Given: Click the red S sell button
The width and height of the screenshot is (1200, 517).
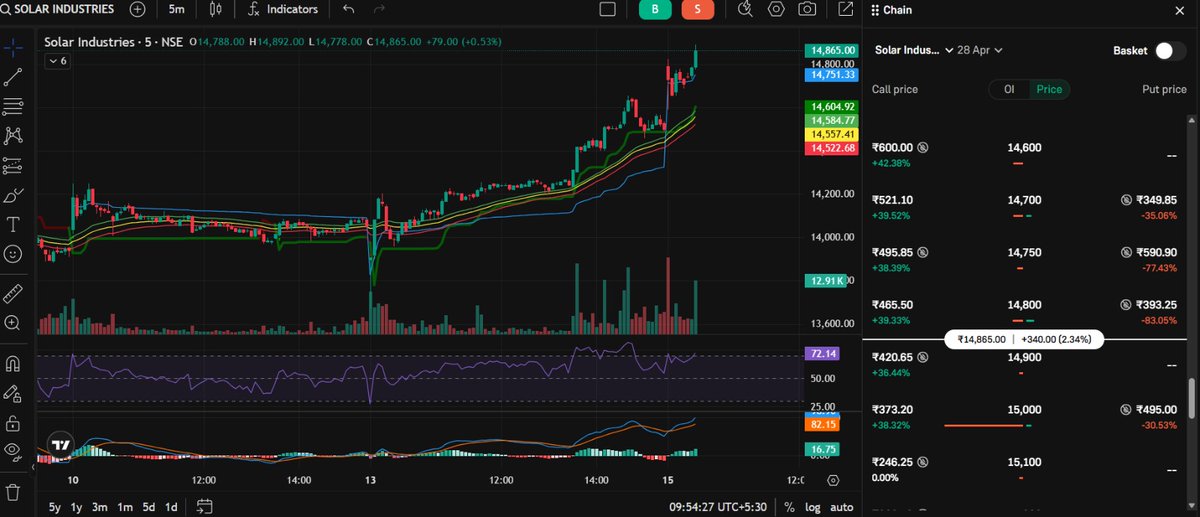Looking at the screenshot, I should [697, 9].
